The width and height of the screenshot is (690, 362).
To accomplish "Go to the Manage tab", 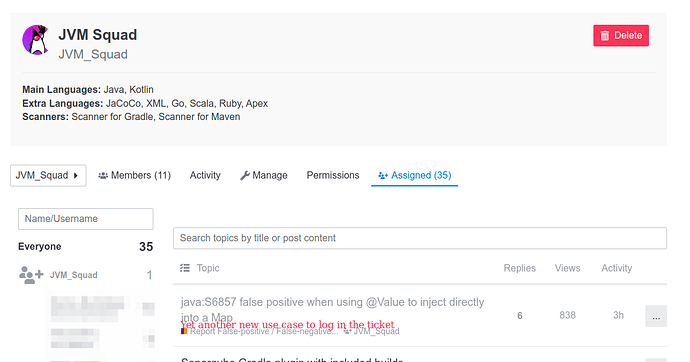I will pyautogui.click(x=264, y=176).
